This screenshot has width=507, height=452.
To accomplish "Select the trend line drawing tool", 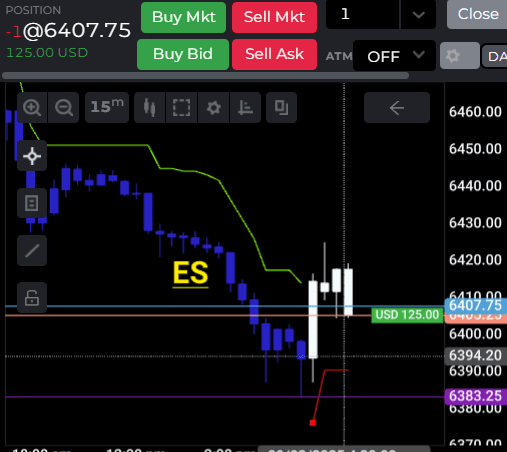I will (32, 251).
